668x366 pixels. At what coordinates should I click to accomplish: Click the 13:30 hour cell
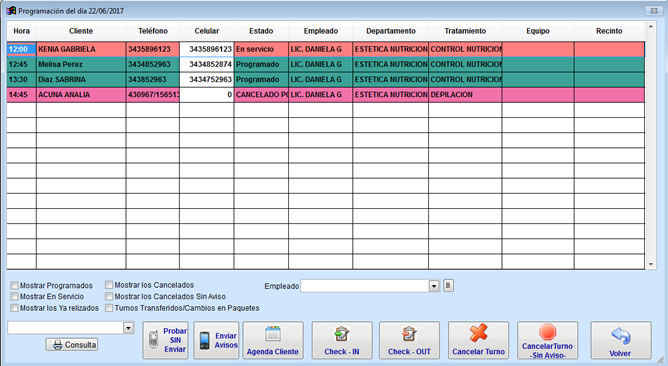coord(21,80)
